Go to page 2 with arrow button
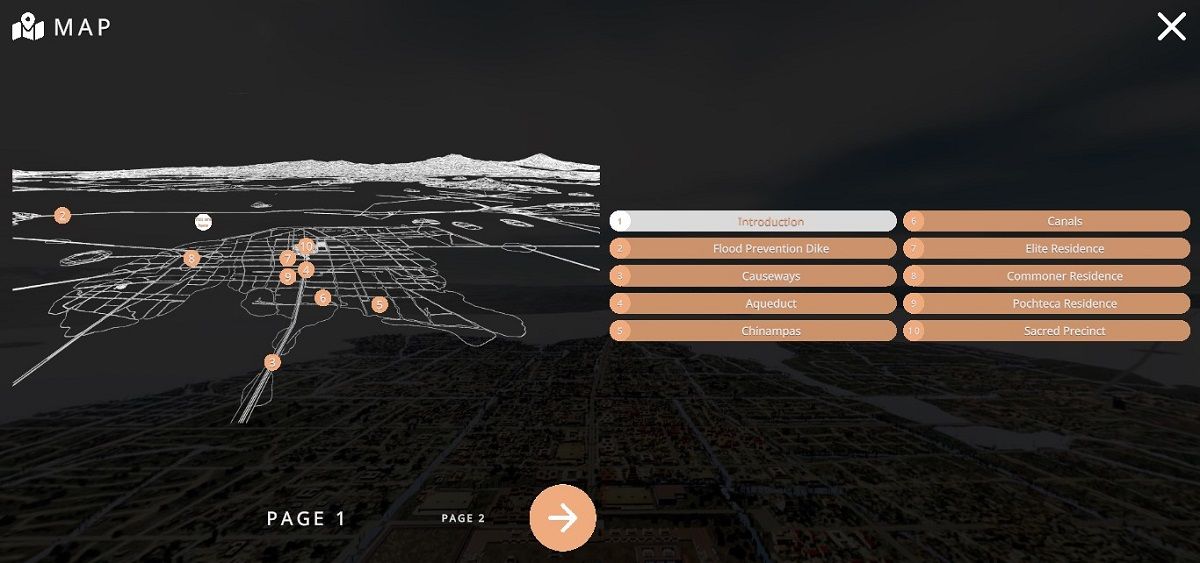Screen dimensions: 1200x563 (x=563, y=518)
